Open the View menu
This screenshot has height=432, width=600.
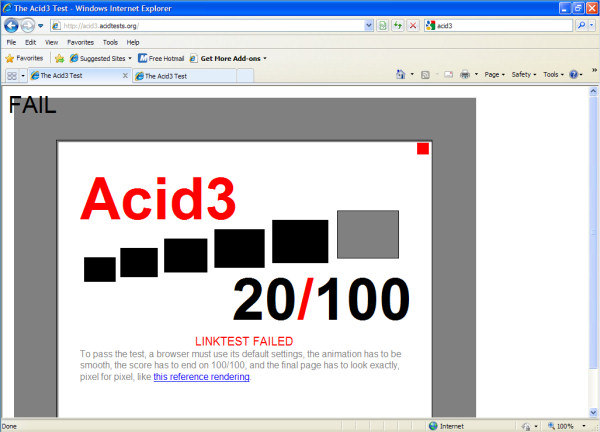[x=51, y=42]
